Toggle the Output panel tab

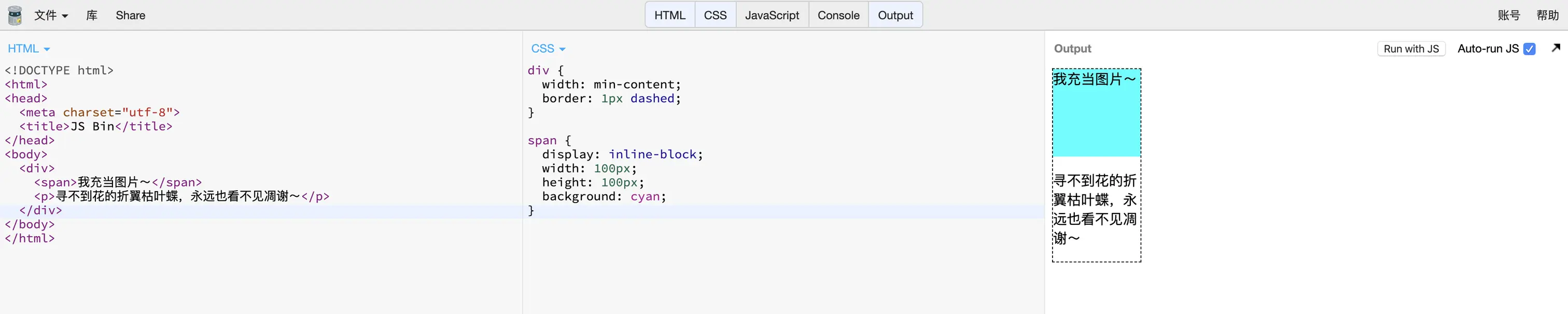click(x=895, y=15)
